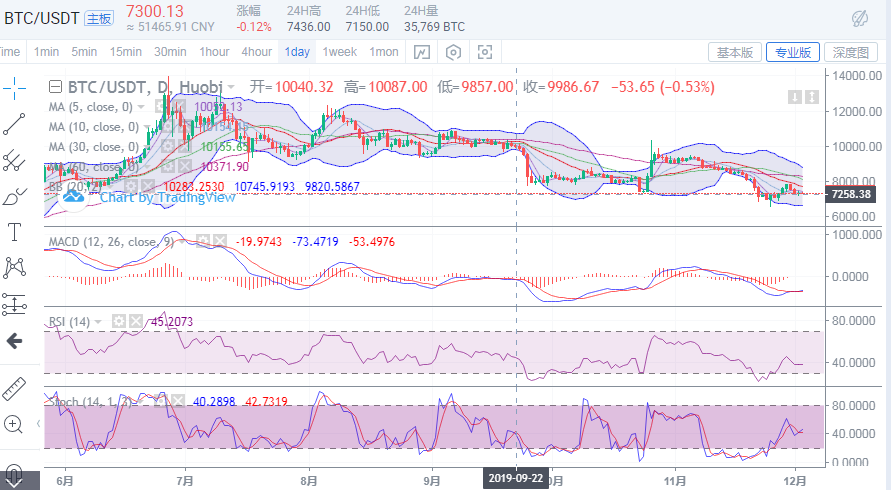Remove the Stoch indicator
Image resolution: width=891 pixels, height=490 pixels.
(x=178, y=401)
